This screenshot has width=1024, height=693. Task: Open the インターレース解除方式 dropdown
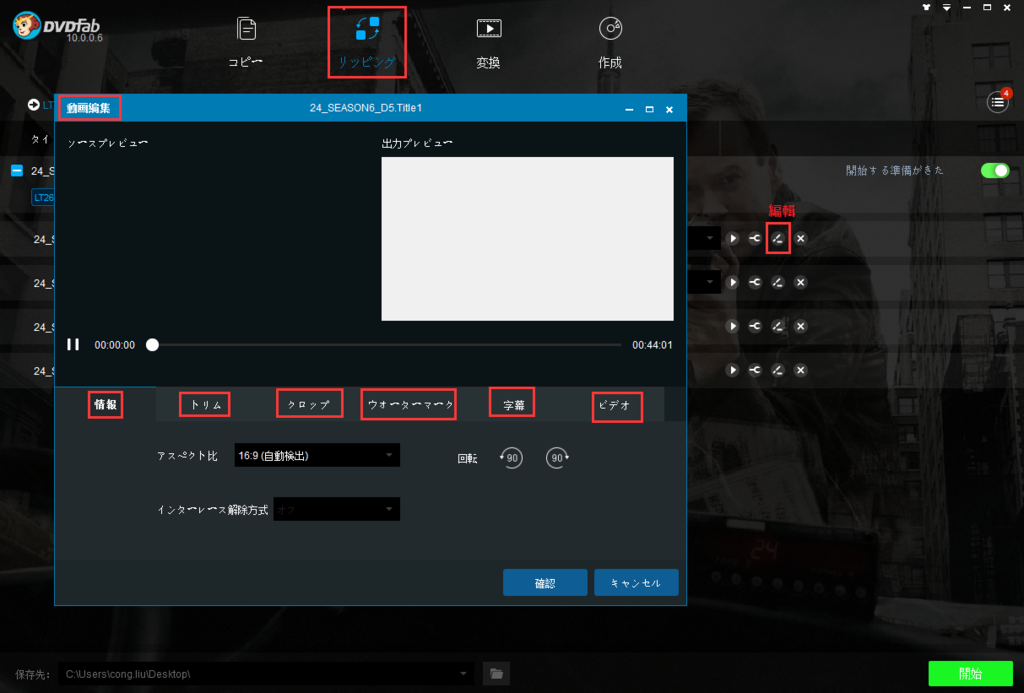pos(336,509)
